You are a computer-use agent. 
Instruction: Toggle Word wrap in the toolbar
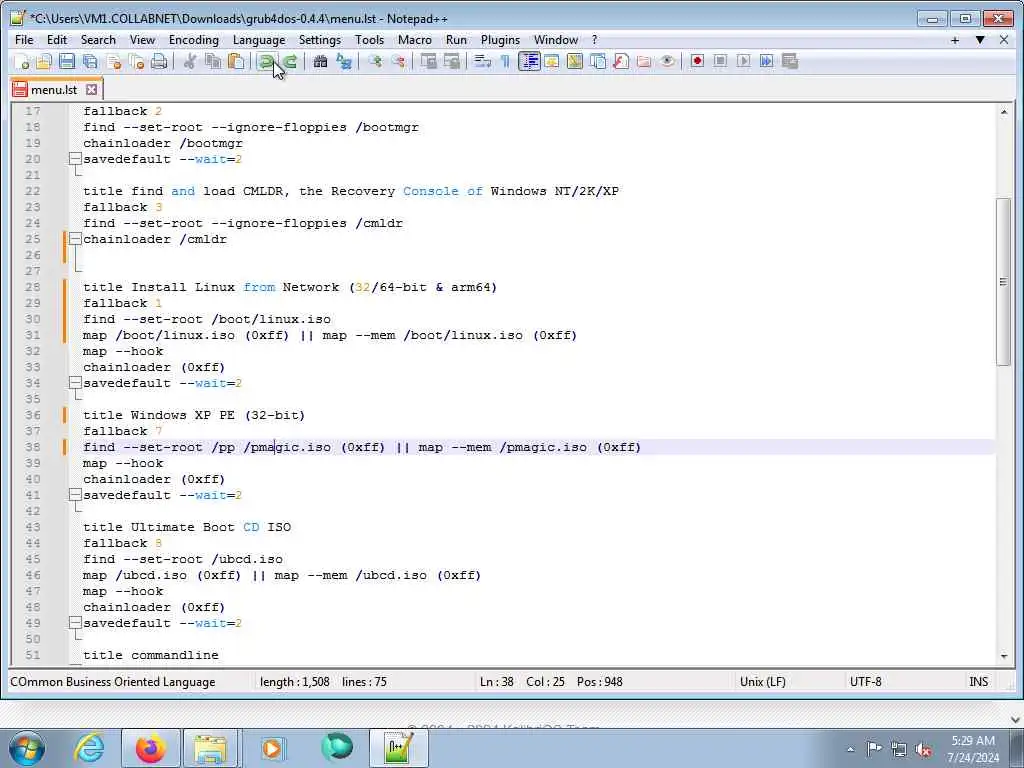(483, 61)
